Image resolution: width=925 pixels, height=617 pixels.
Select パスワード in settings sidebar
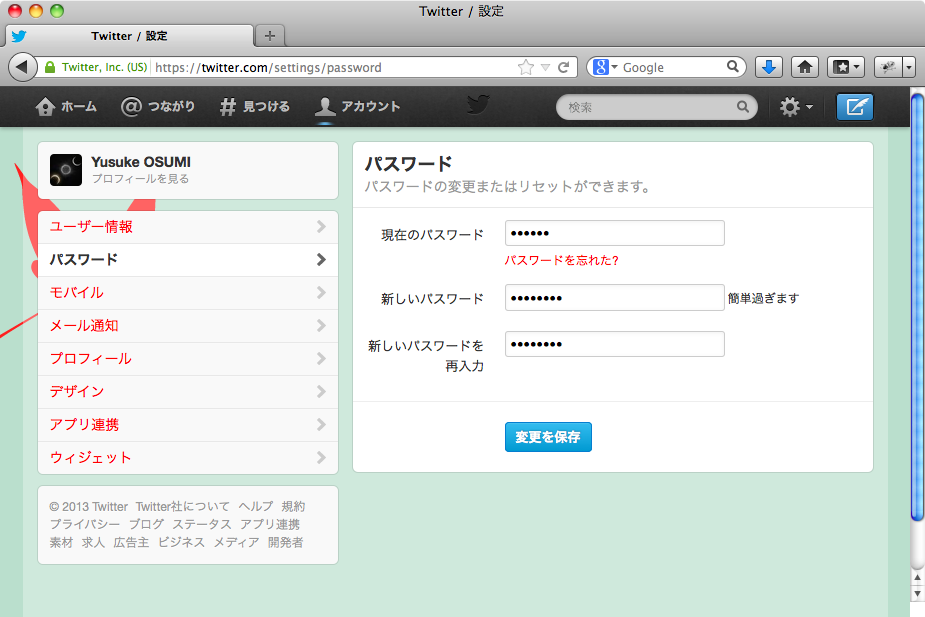188,260
